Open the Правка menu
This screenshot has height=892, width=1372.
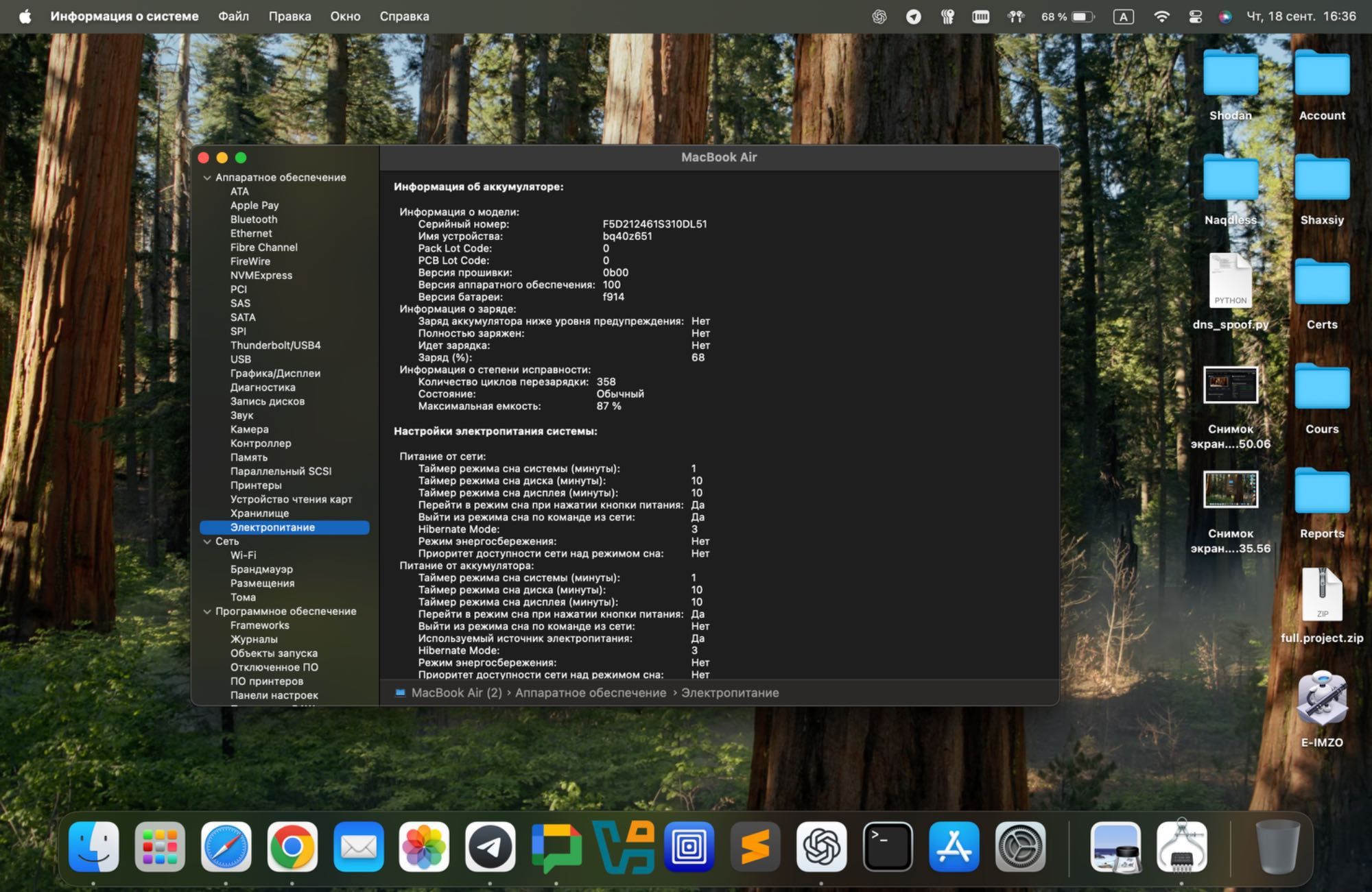289,16
